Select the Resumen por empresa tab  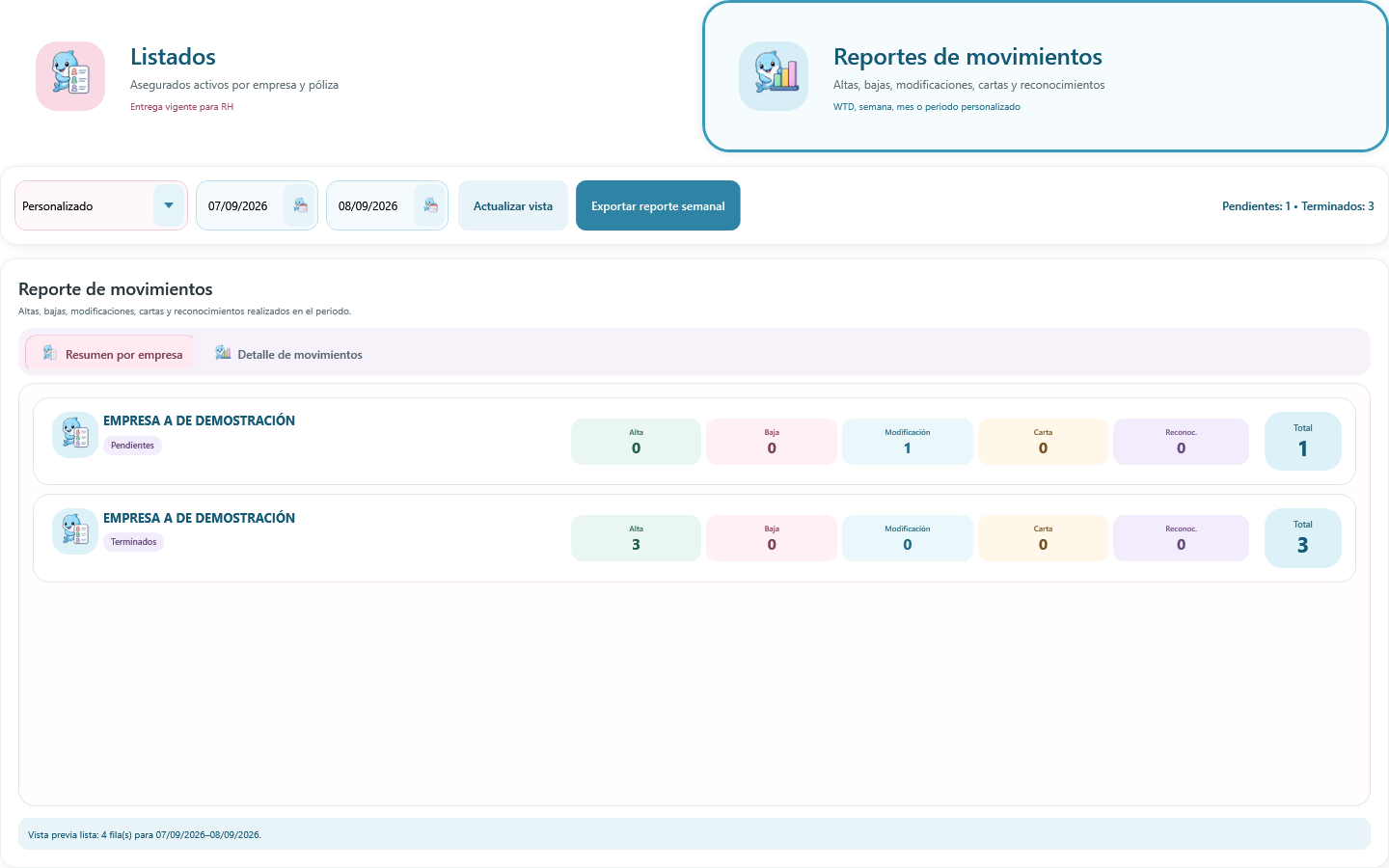110,354
